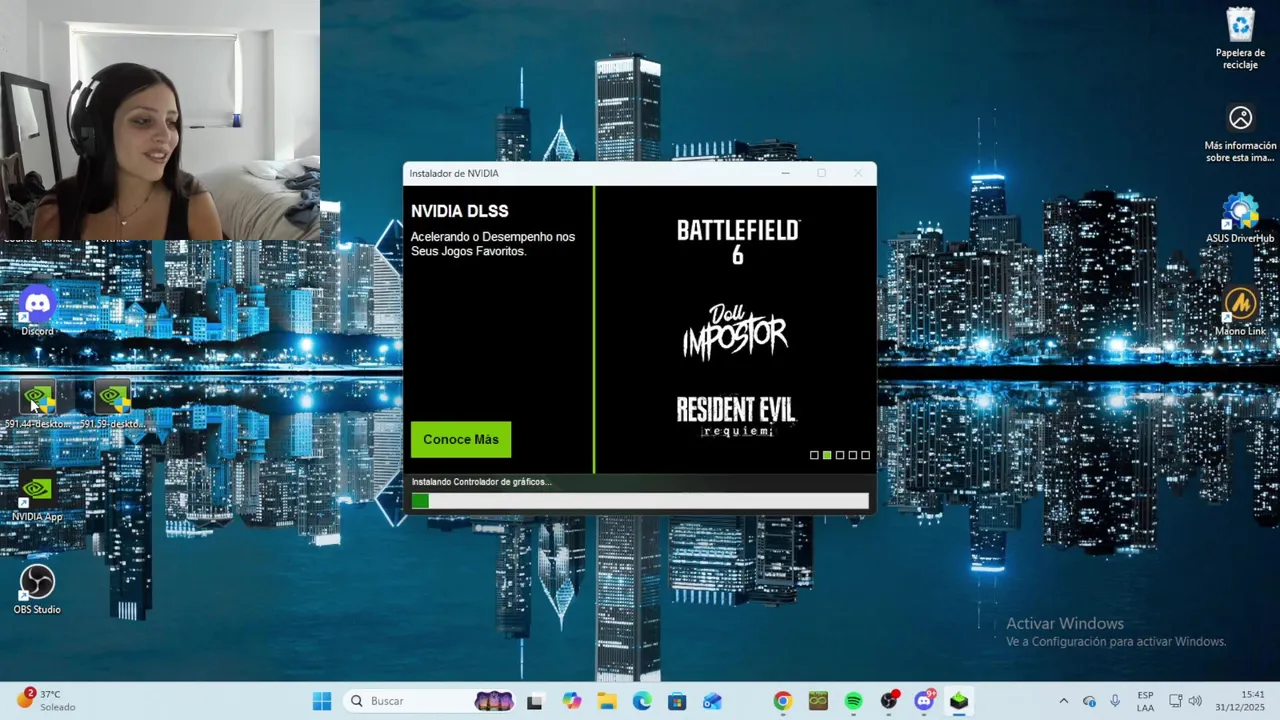The width and height of the screenshot is (1280, 720).
Task: Minimize the Instalador de NVIDIA window
Action: pos(785,173)
